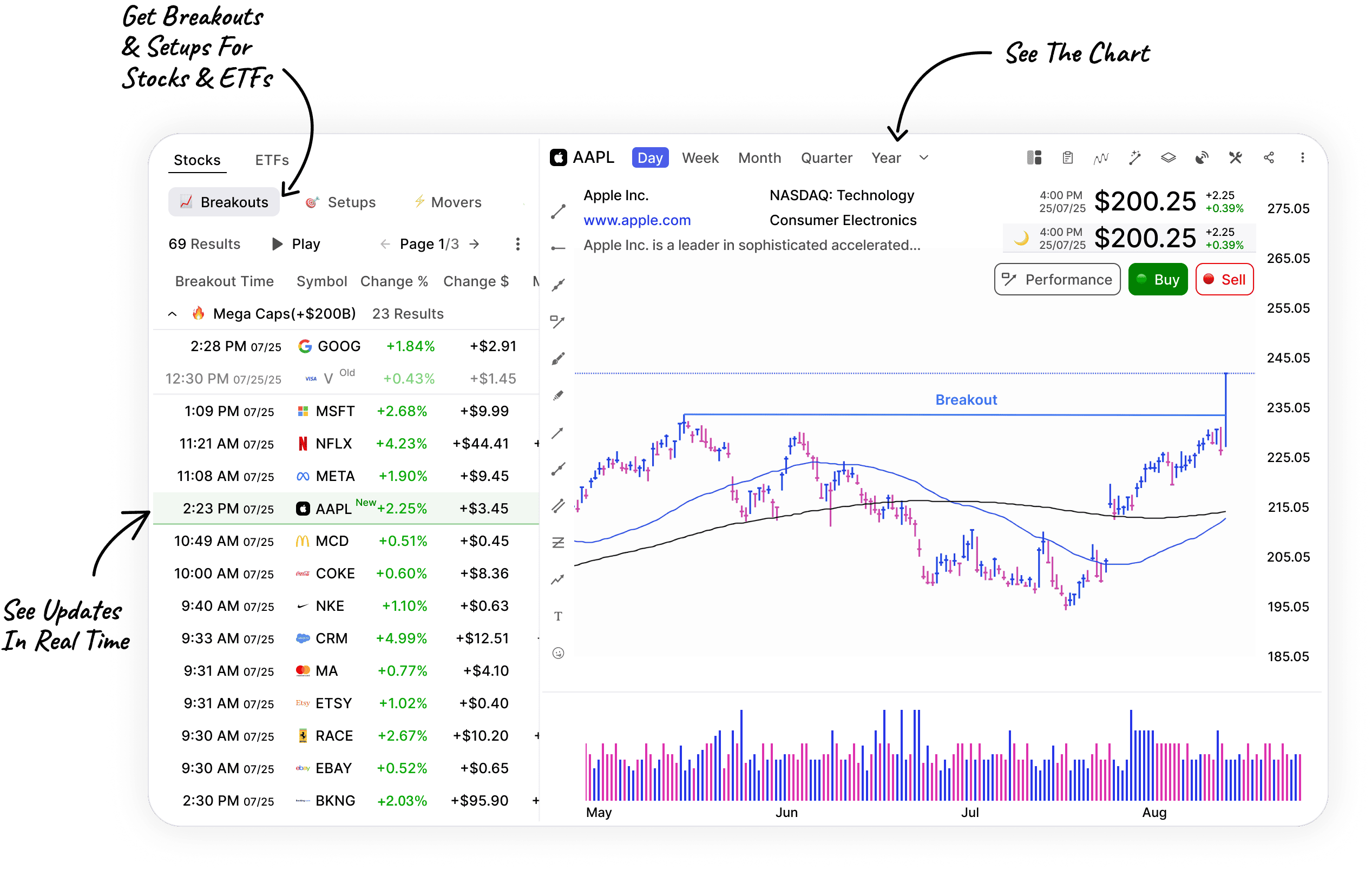Switch to the ETFs tab
Viewport: 1372px width, 870px height.
[x=272, y=160]
